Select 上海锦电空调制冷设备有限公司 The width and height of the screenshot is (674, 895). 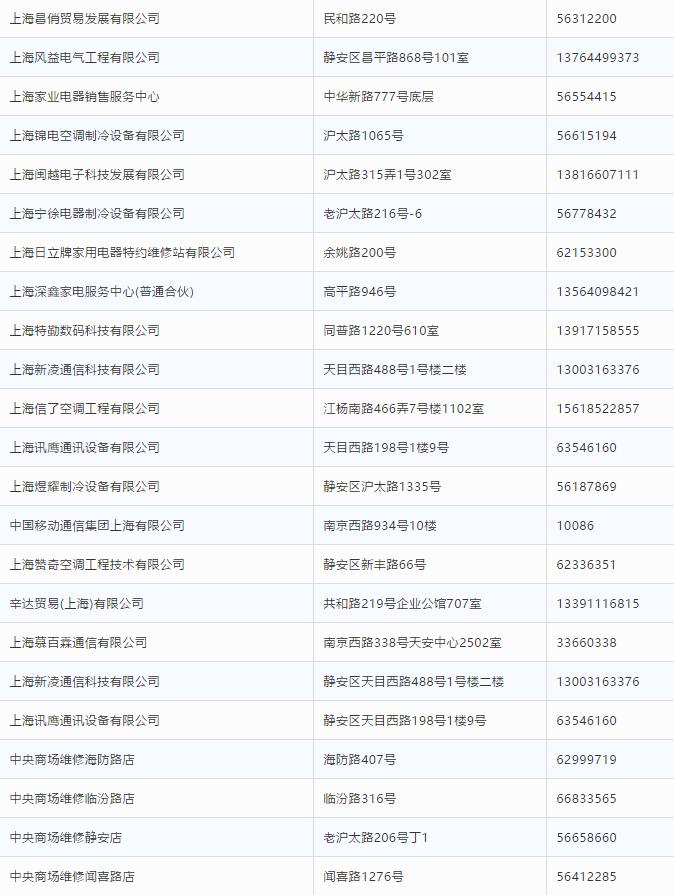coord(97,136)
